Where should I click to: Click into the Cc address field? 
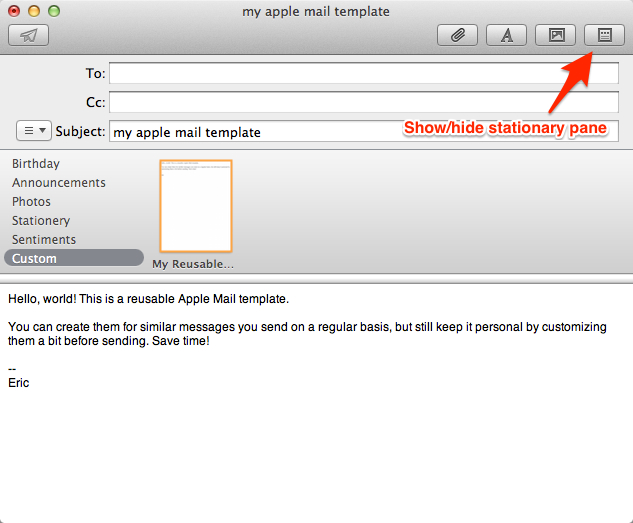(x=364, y=102)
